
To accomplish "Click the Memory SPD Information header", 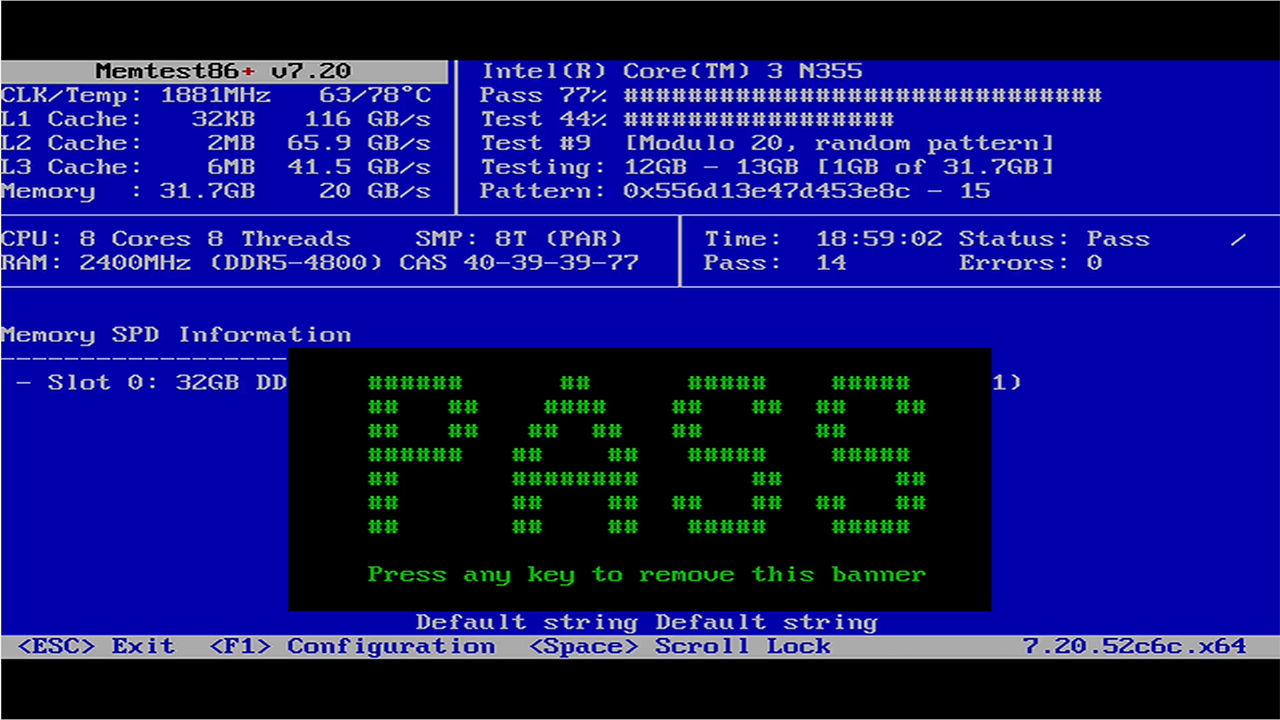I will coord(176,335).
